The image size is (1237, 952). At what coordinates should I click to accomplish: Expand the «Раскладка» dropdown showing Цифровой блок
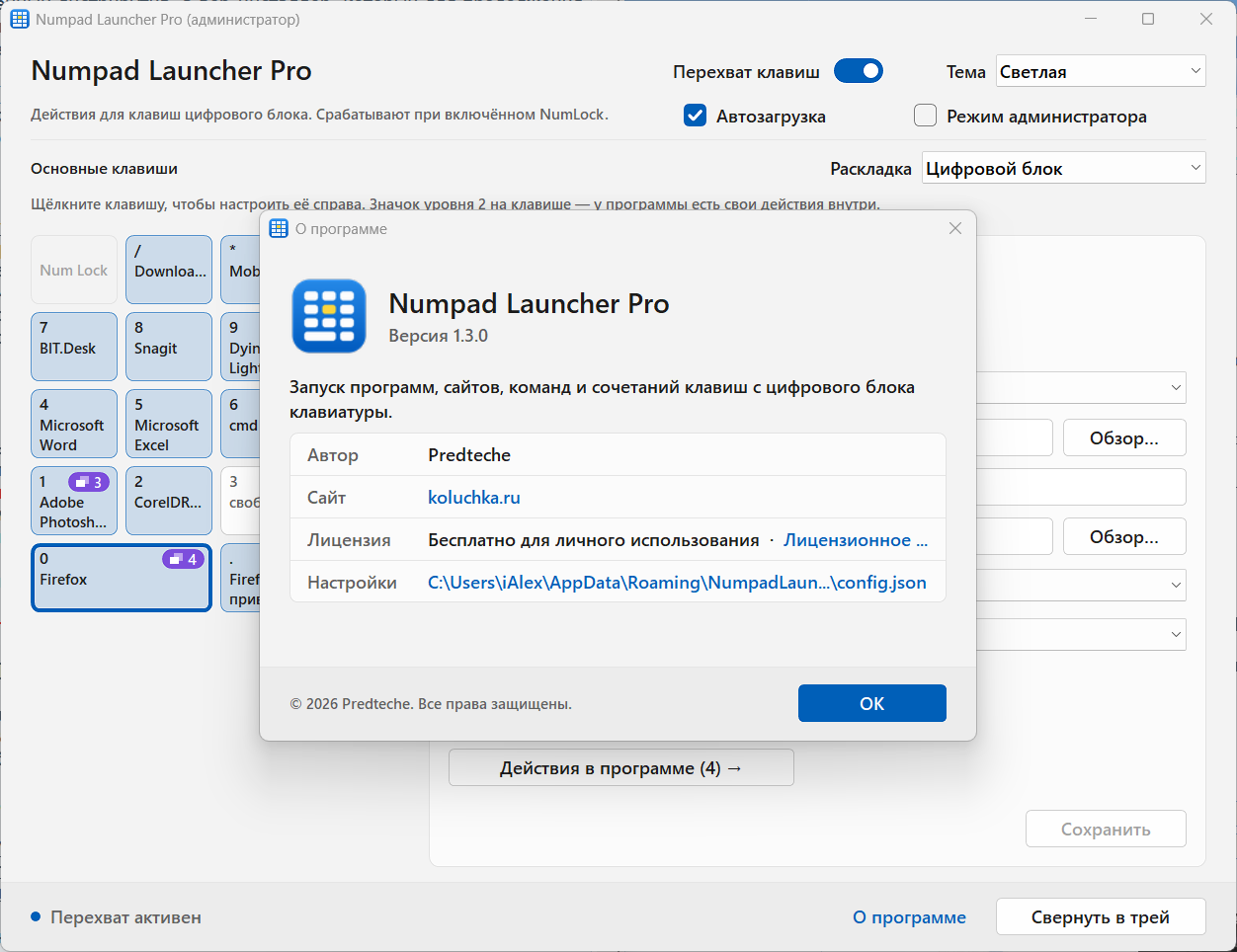[1064, 168]
